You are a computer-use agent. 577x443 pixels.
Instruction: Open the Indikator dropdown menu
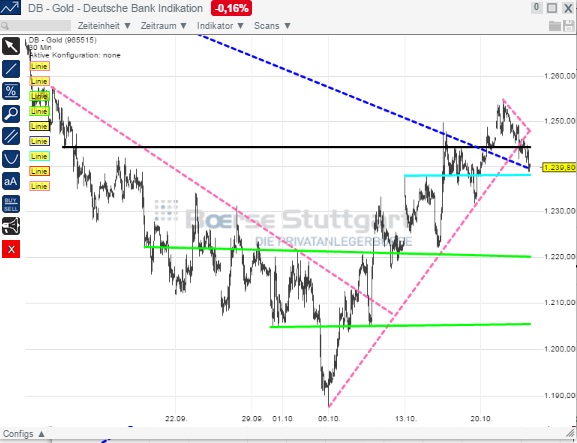click(x=220, y=26)
